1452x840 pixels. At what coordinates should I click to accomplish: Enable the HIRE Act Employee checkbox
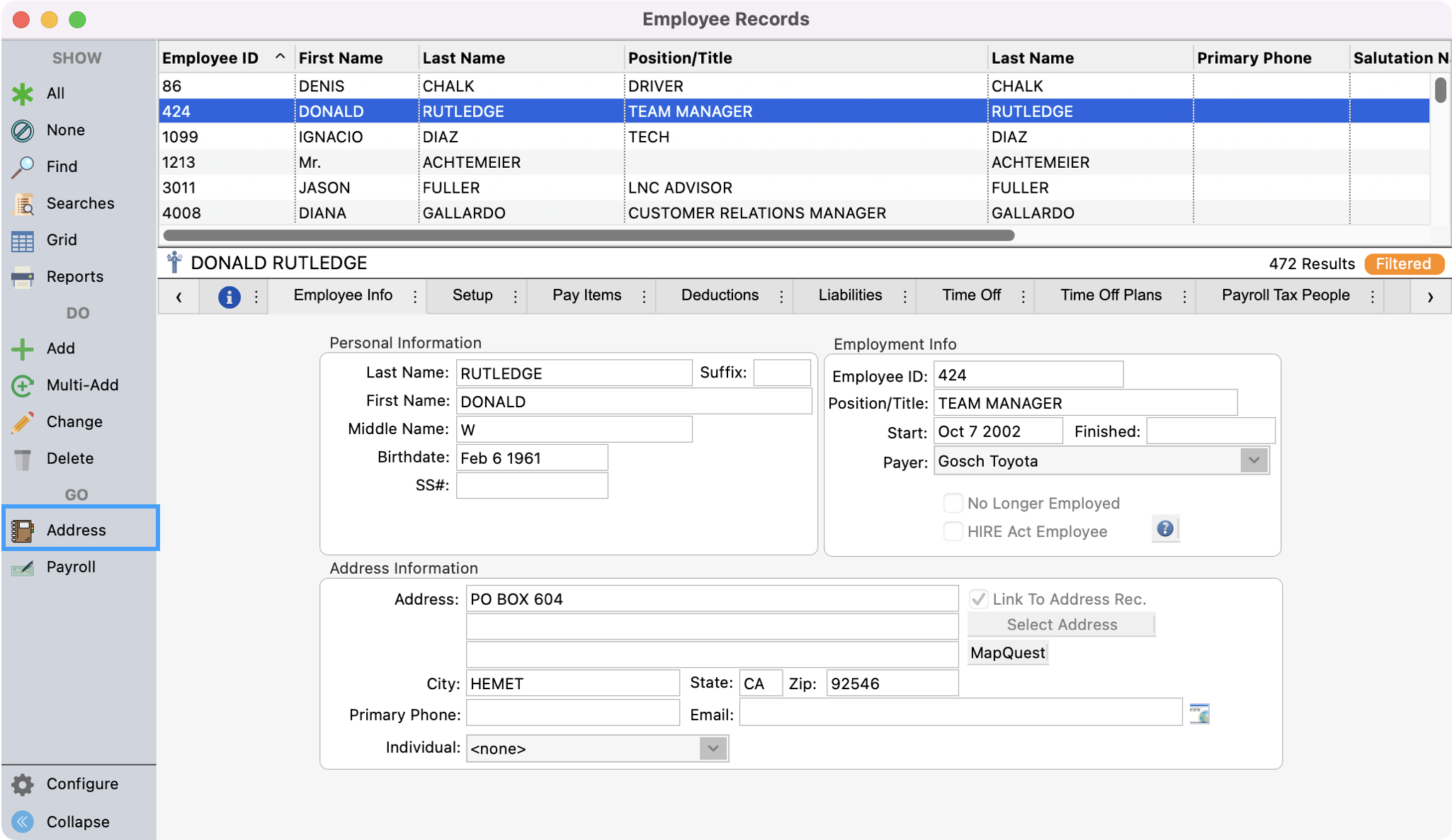click(953, 532)
